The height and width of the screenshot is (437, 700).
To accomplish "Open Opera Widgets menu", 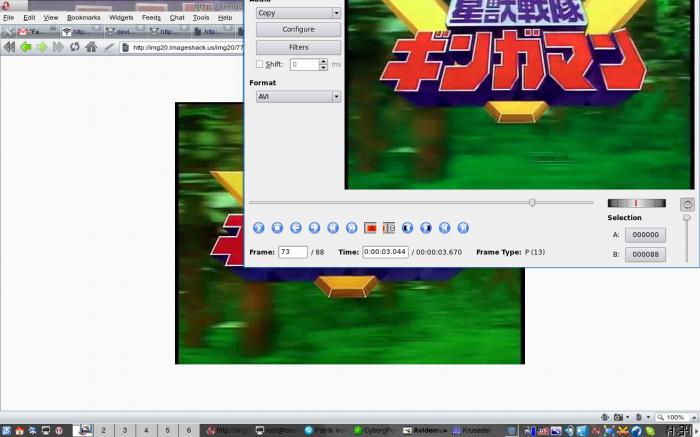I will (121, 18).
